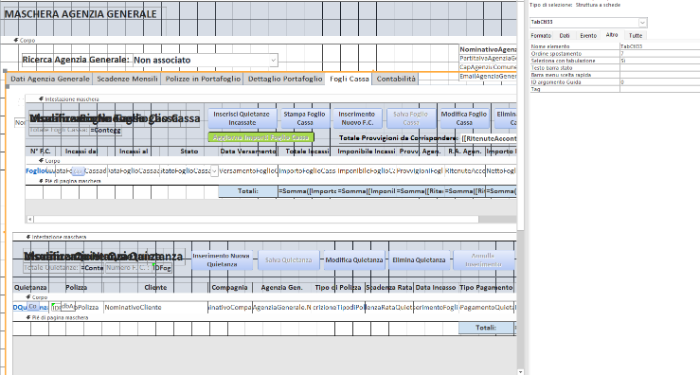Click the vertical scrollbar down arrow
The height and width of the screenshot is (375, 700).
(521, 371)
